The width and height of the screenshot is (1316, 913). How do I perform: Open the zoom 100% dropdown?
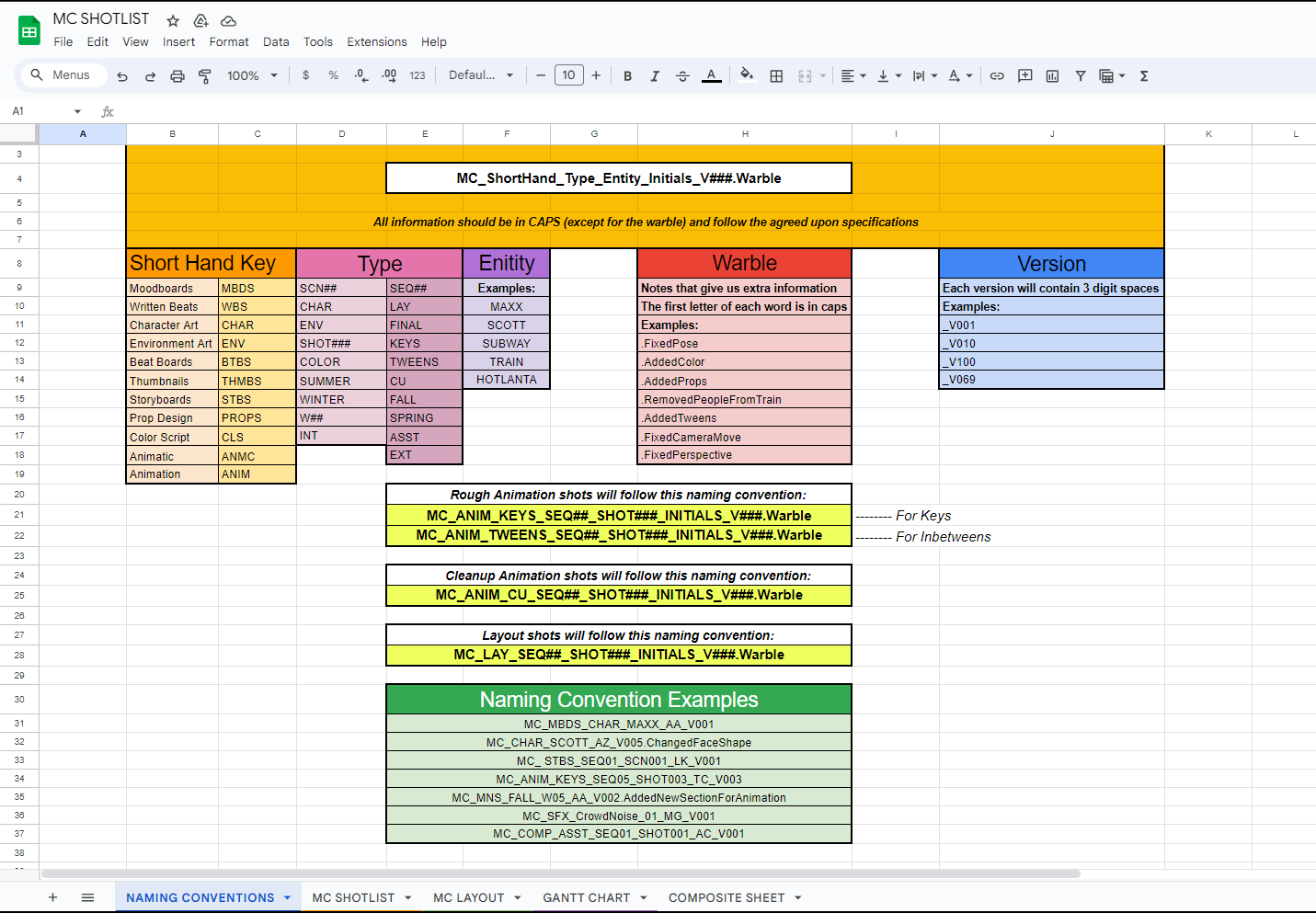253,75
